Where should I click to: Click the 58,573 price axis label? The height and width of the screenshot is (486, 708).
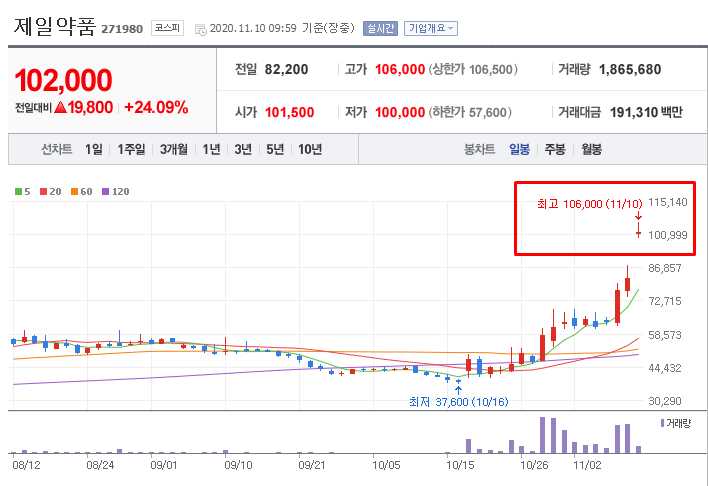(665, 335)
